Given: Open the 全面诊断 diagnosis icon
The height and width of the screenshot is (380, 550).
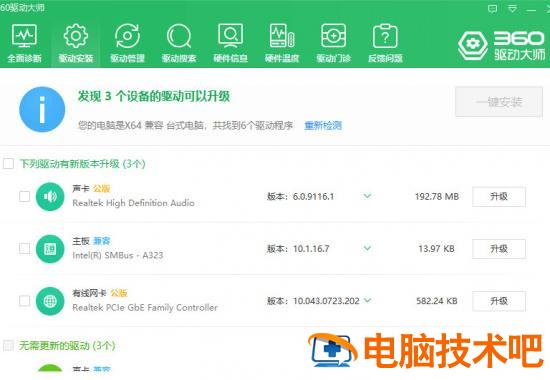Looking at the screenshot, I should pos(24,36).
